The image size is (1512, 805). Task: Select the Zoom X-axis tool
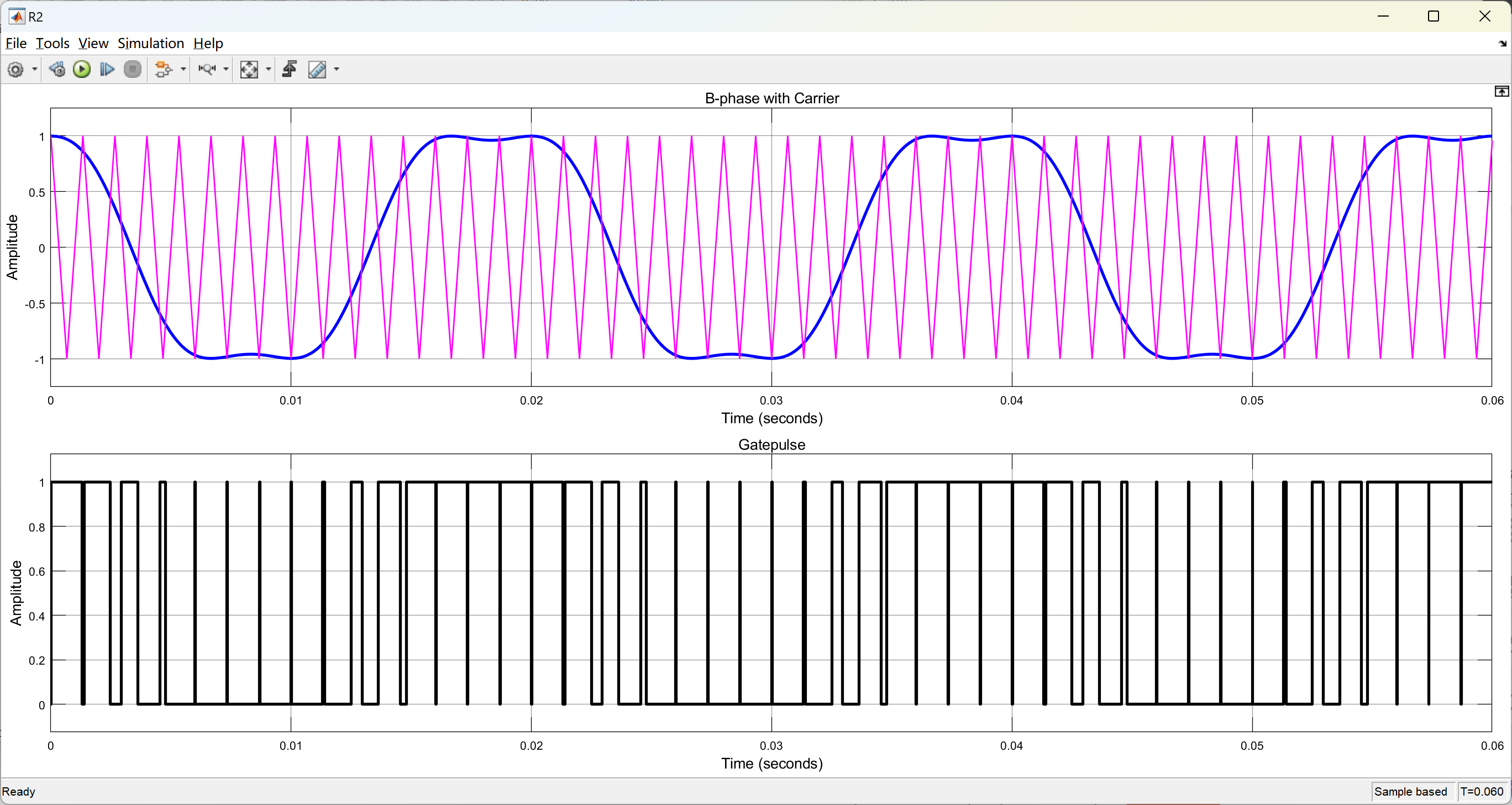coord(207,70)
